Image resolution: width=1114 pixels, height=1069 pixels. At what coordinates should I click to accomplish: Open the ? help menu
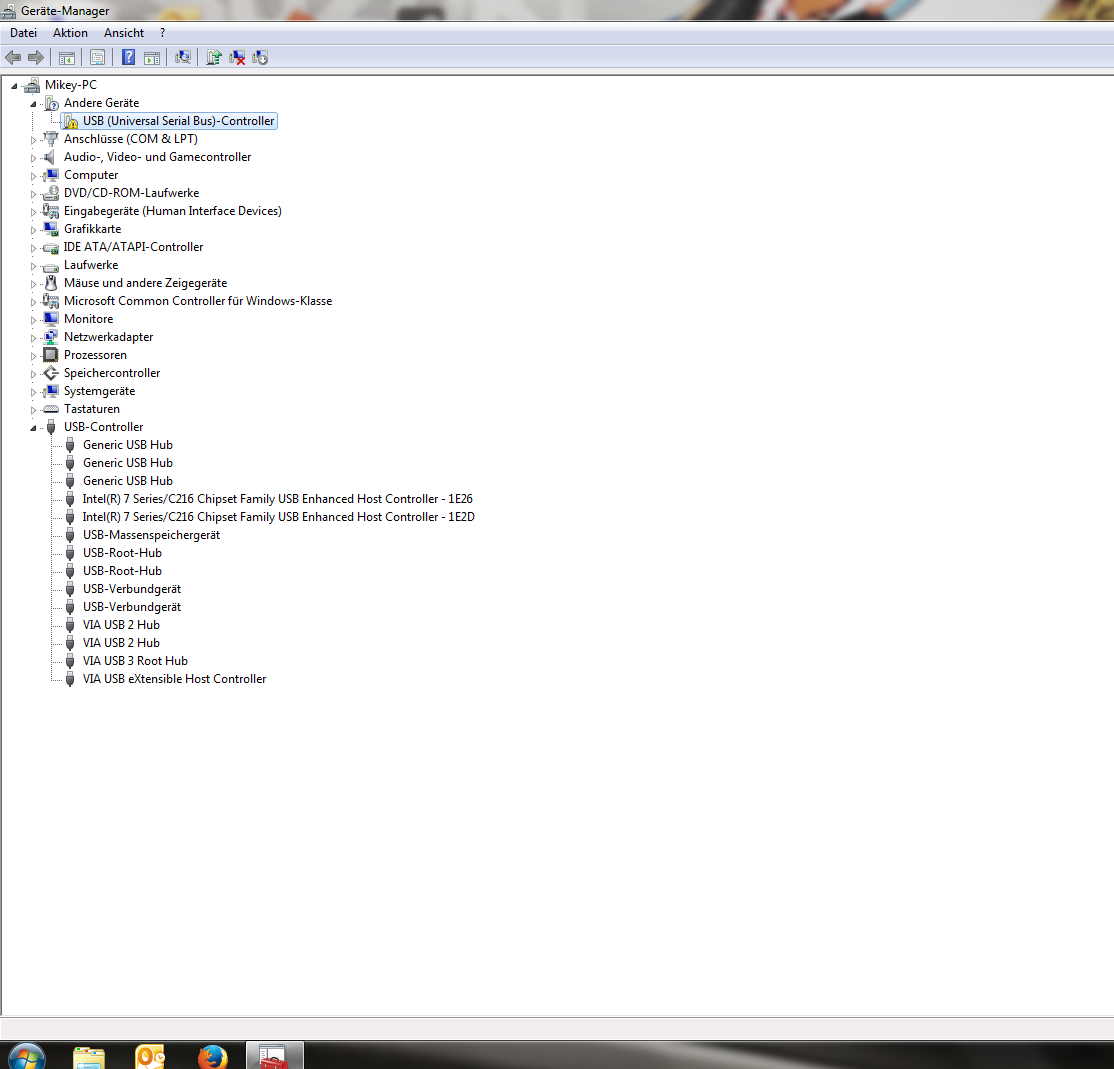click(x=163, y=33)
